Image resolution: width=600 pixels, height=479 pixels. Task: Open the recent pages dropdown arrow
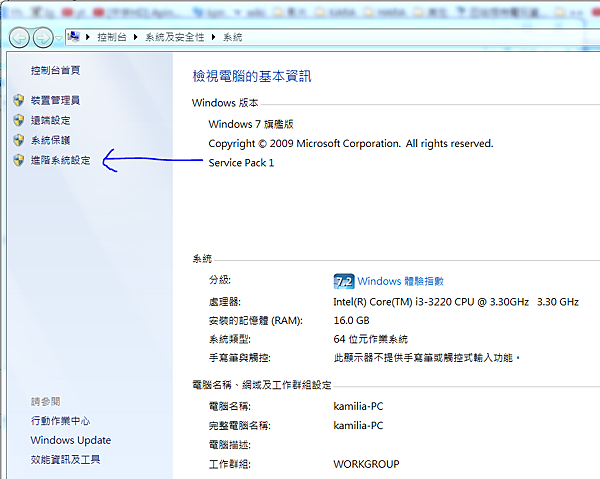click(59, 38)
